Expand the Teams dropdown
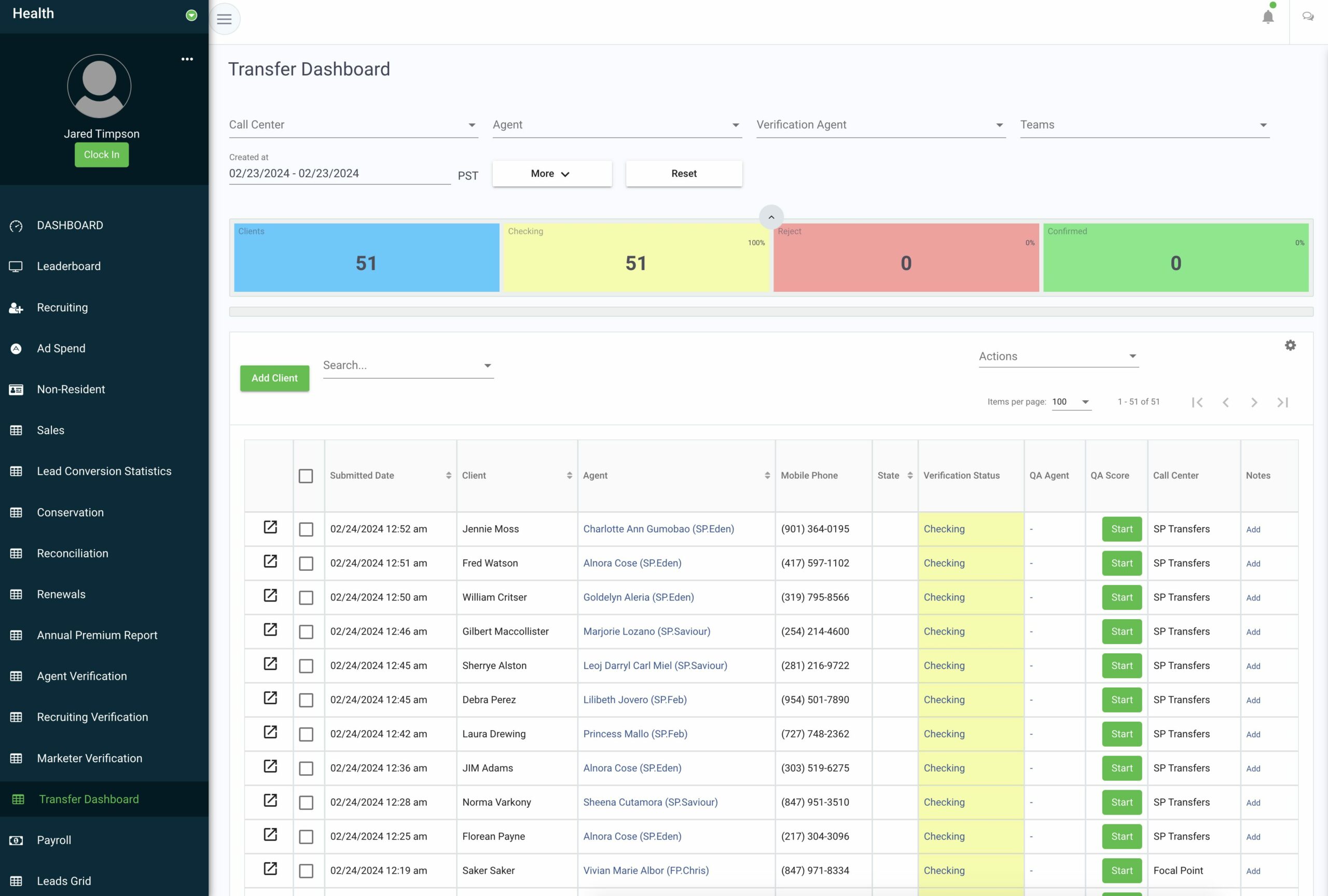 [1144, 125]
